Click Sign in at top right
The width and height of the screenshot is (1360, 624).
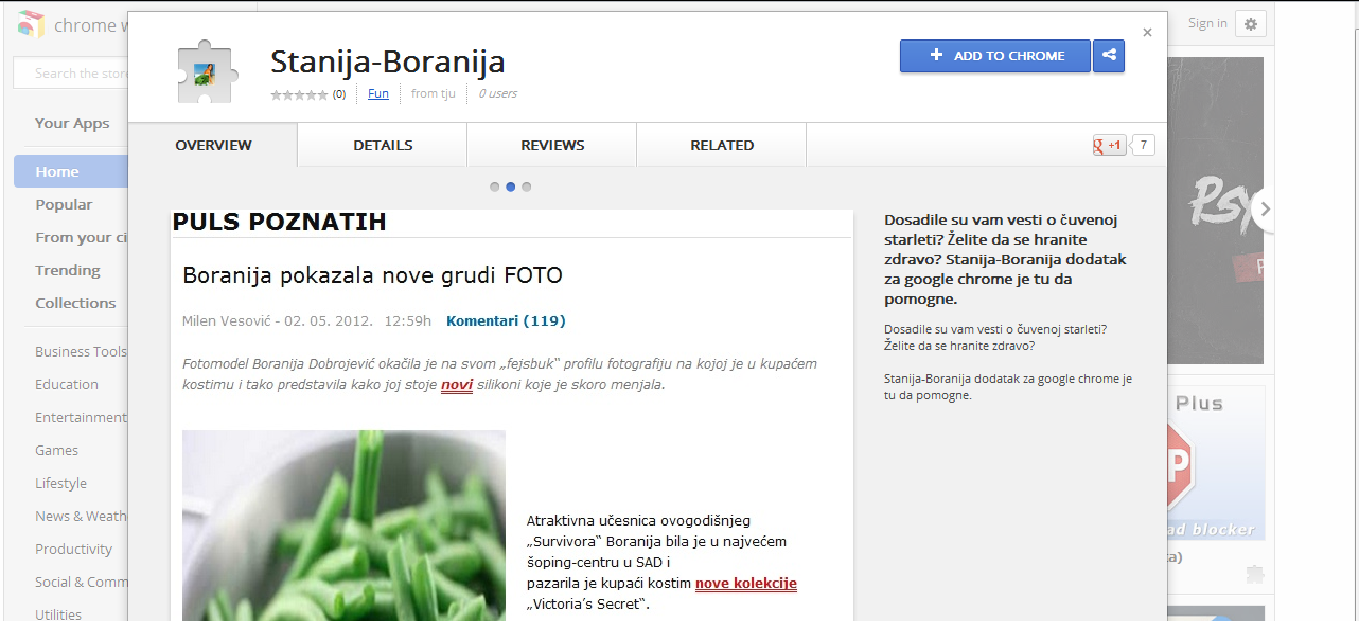1207,23
